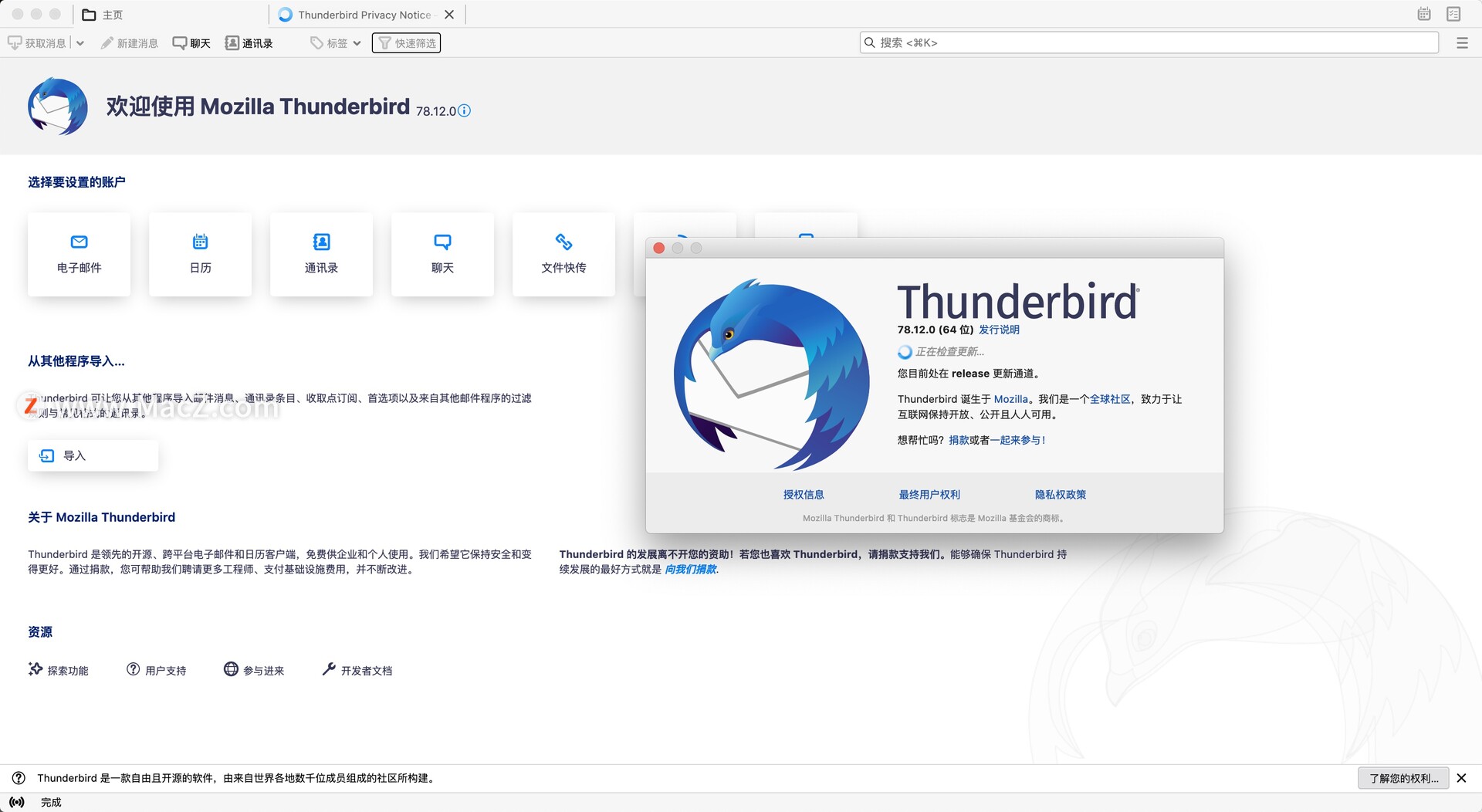Viewport: 1482px width, 812px height.
Task: Compose a new message with 新建消息
Action: (129, 43)
